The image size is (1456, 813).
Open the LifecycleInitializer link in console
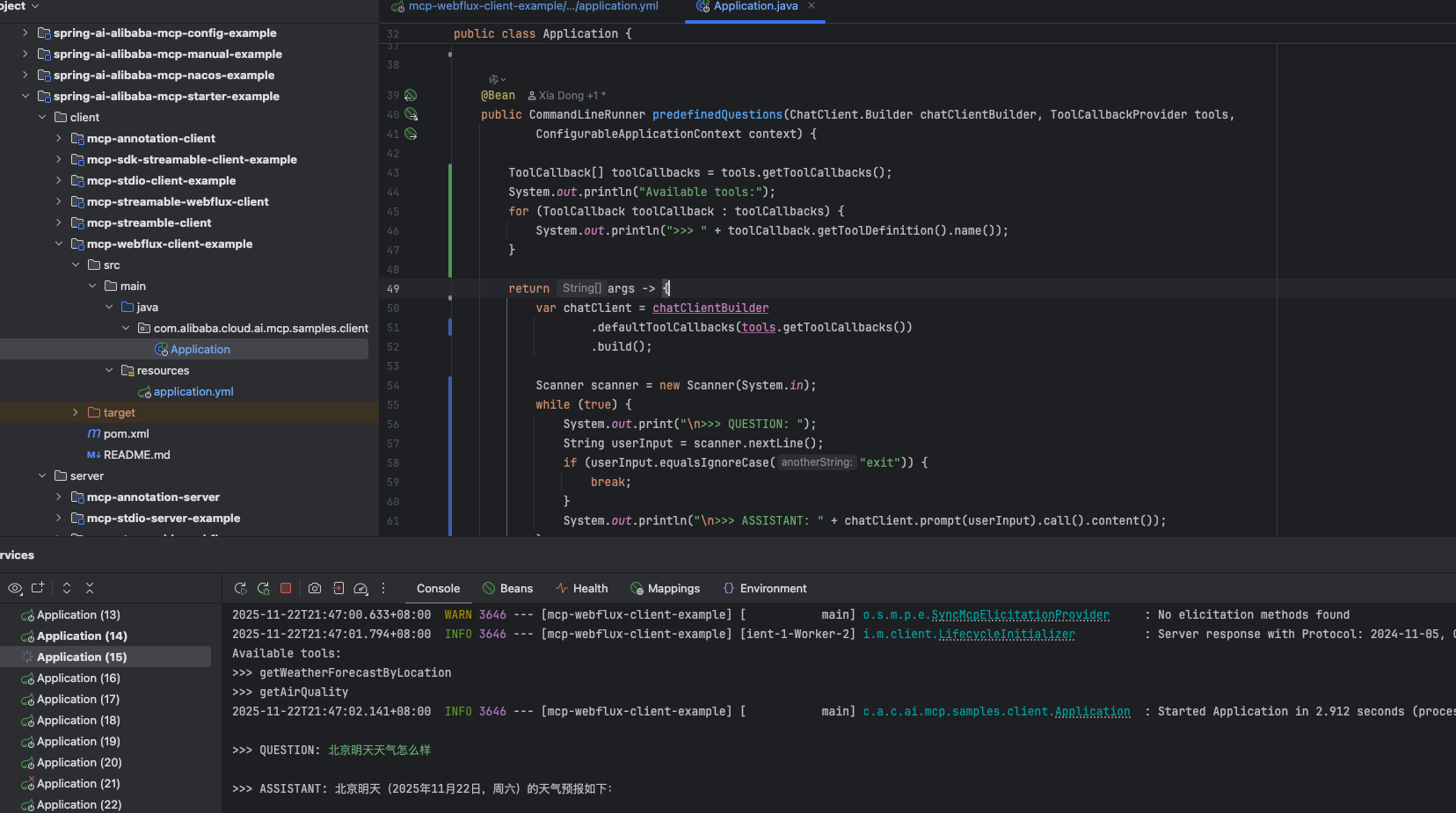click(x=1006, y=634)
